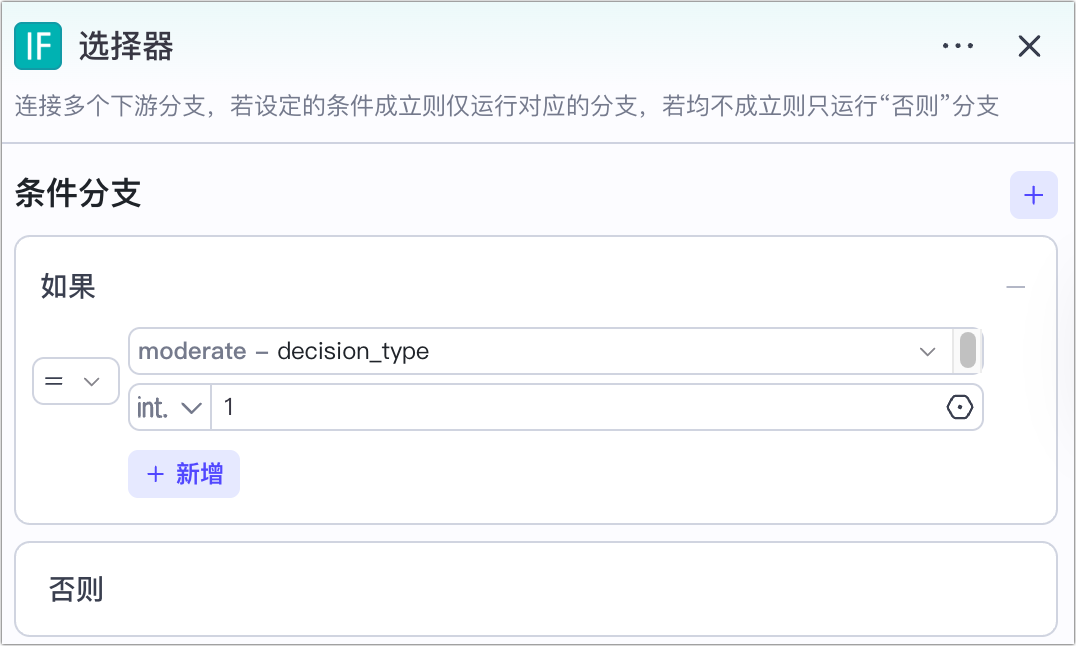This screenshot has width=1076, height=646.
Task: Click the equals sign in operator selector
Action: [55, 381]
